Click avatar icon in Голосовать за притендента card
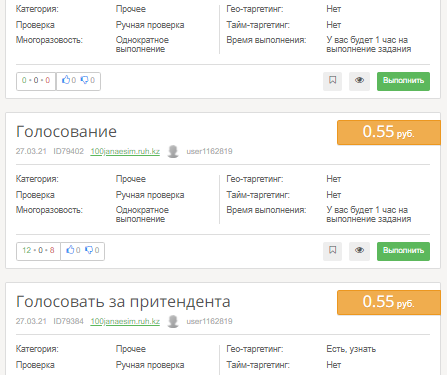Screen dimensions: 447x375 pos(173,321)
